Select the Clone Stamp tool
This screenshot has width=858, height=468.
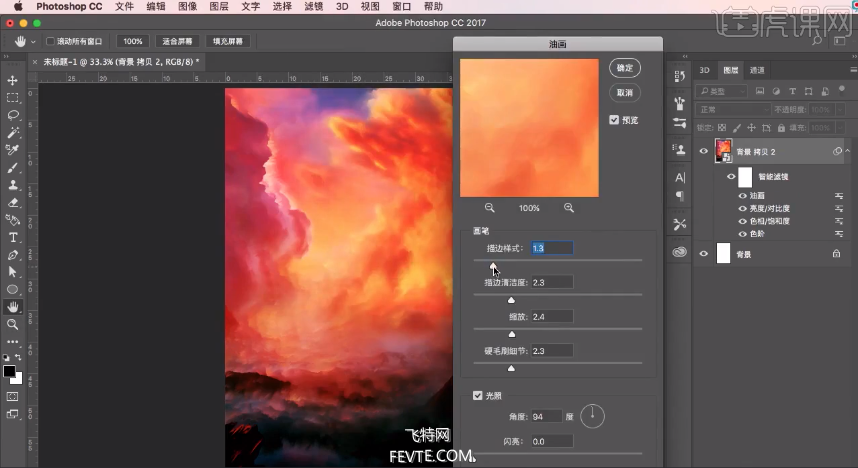(13, 185)
